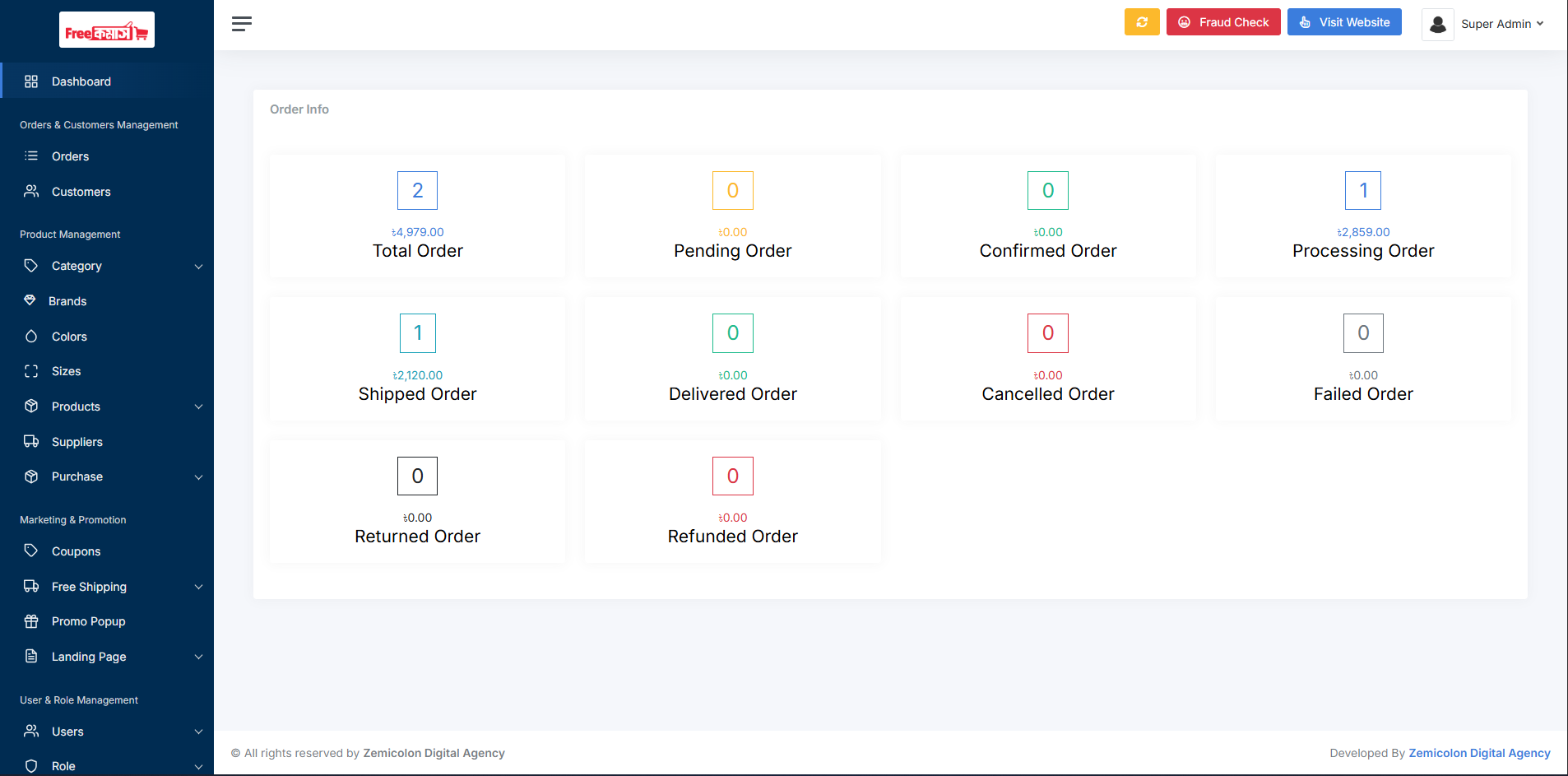This screenshot has width=1568, height=776.
Task: Click the FreeShop logo
Action: pyautogui.click(x=107, y=30)
